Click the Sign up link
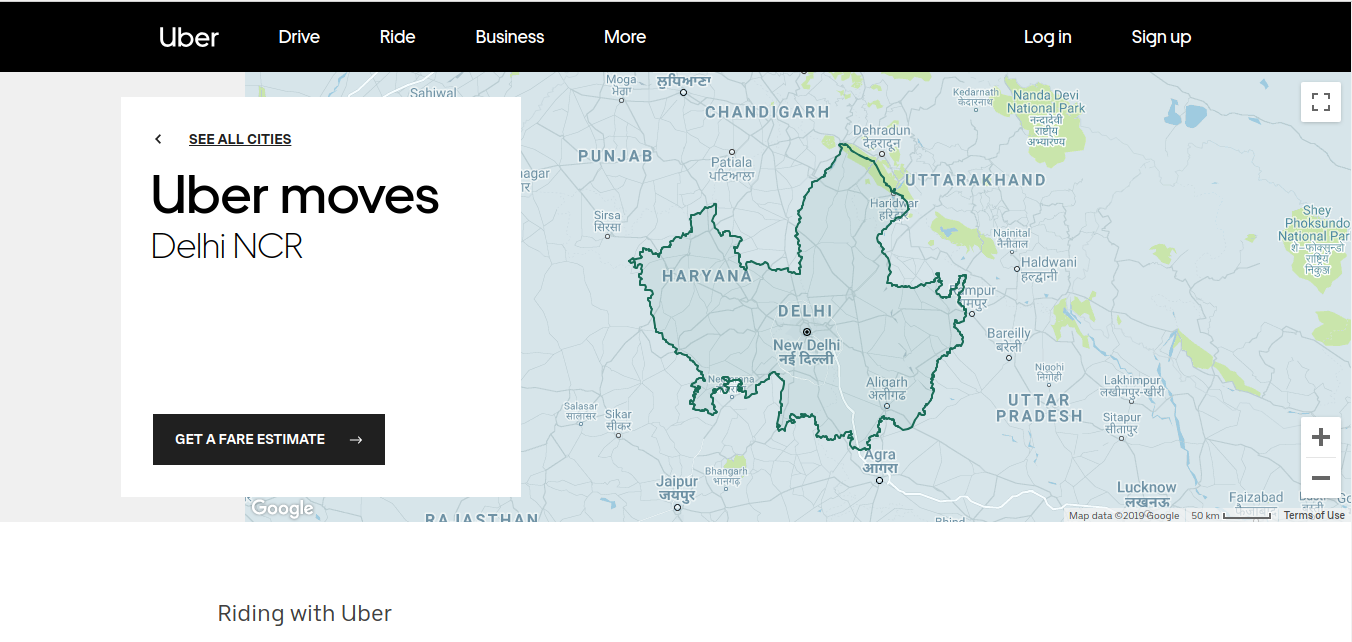1352x642 pixels. pos(1161,37)
